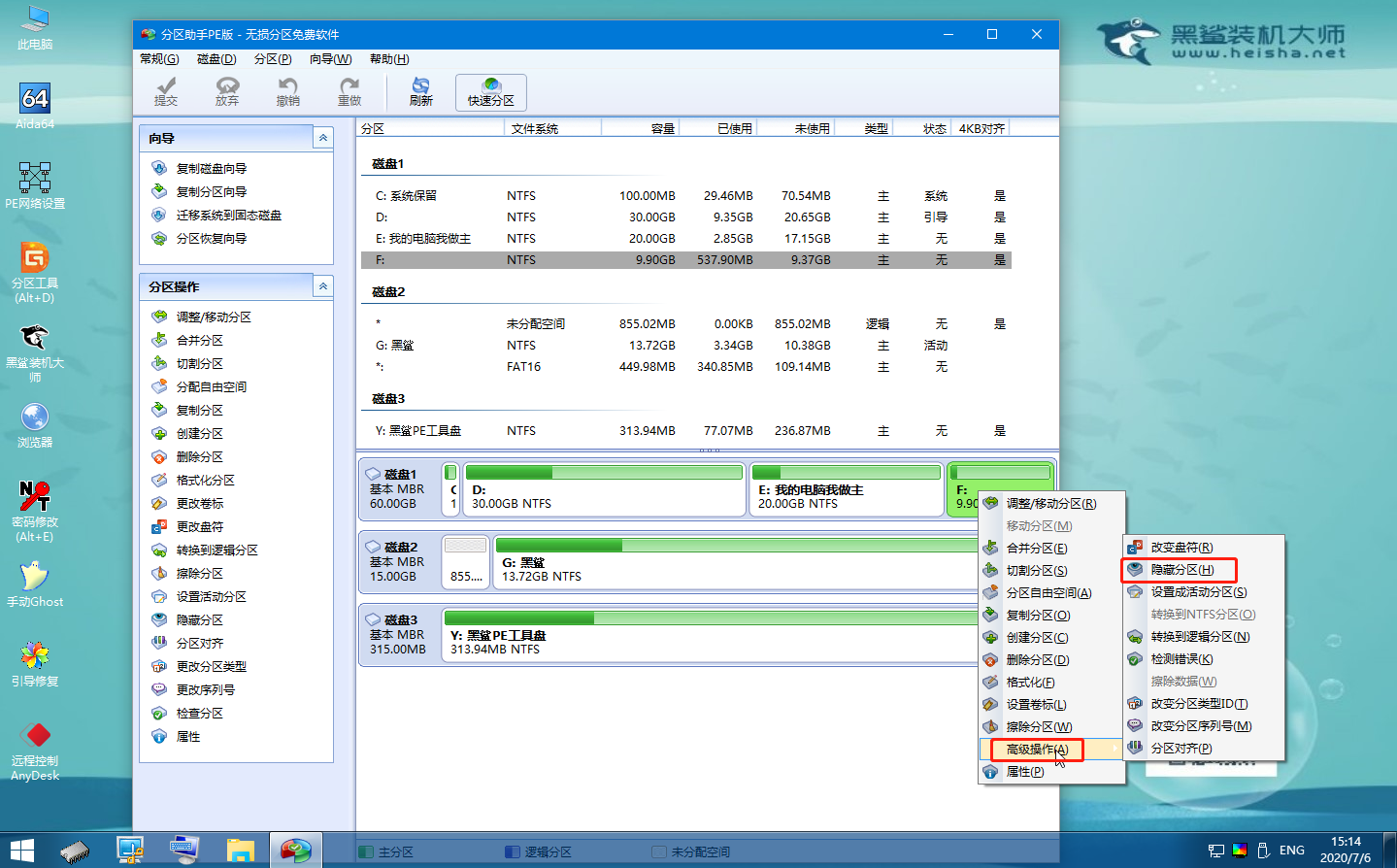This screenshot has width=1397, height=868.
Task: Open the 常规(G) menu
Action: (159, 59)
